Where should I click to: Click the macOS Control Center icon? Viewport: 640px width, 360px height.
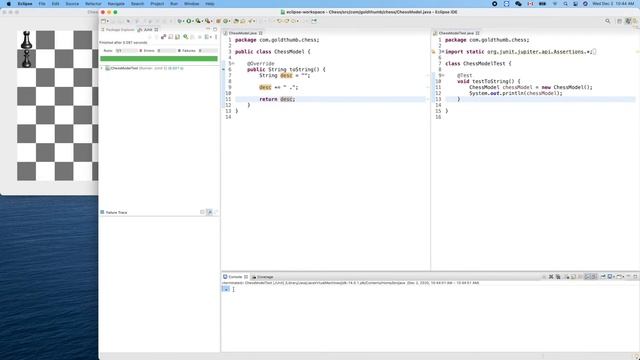(576, 4)
